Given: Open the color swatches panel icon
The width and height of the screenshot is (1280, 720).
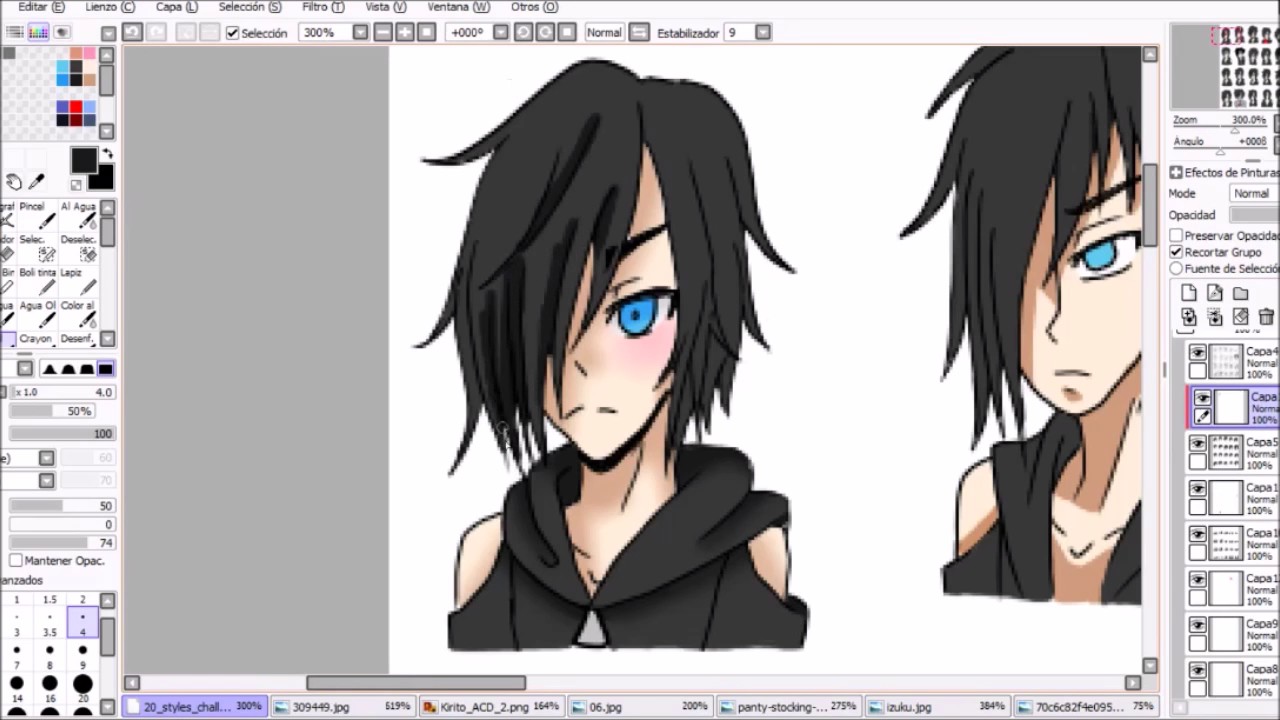Looking at the screenshot, I should [38, 32].
